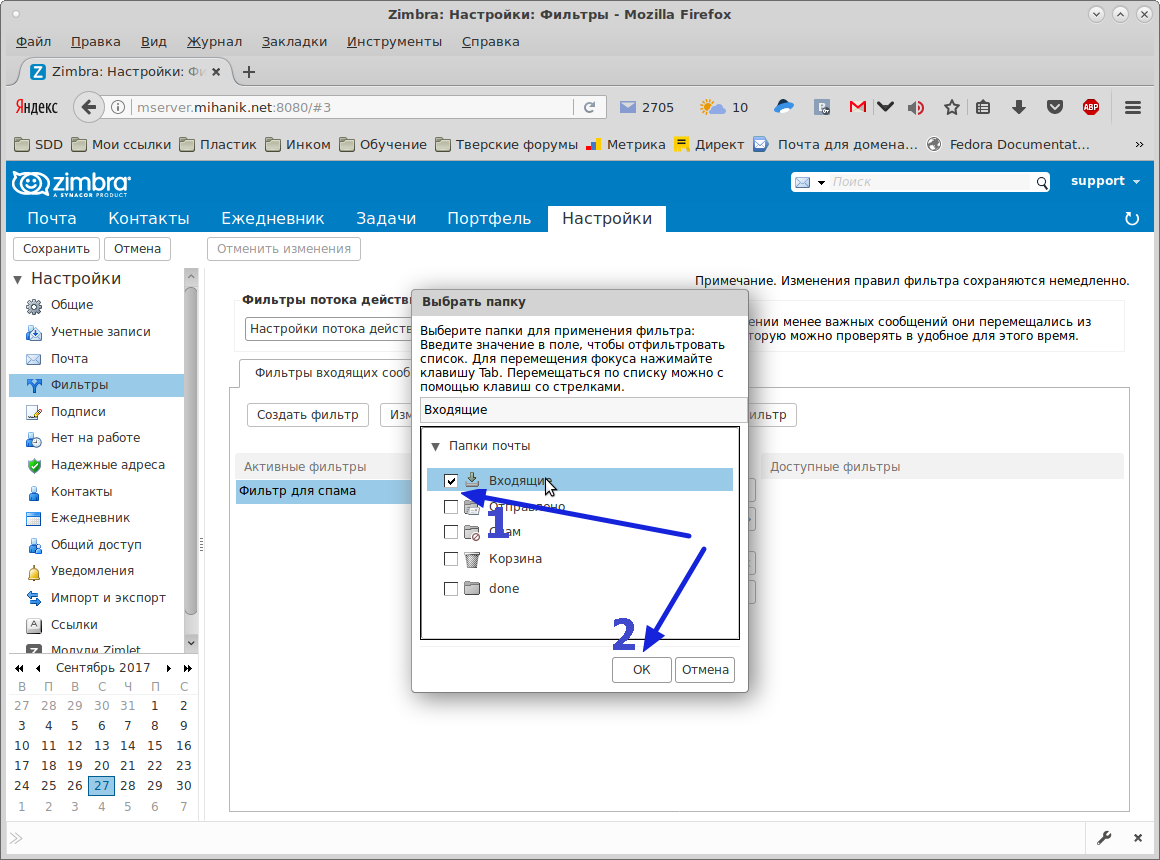This screenshot has width=1160, height=860.
Task: Reload the page with the refresh icon
Action: (590, 107)
